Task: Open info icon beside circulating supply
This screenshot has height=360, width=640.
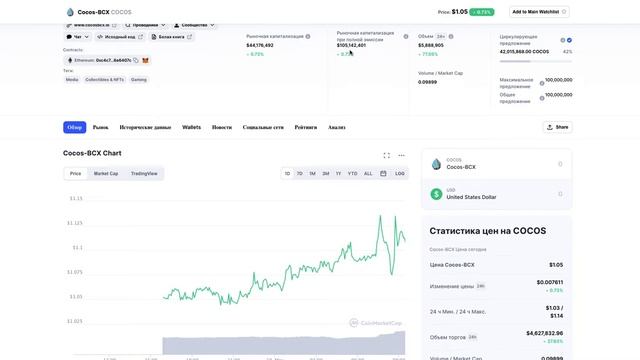Action: click(x=562, y=40)
